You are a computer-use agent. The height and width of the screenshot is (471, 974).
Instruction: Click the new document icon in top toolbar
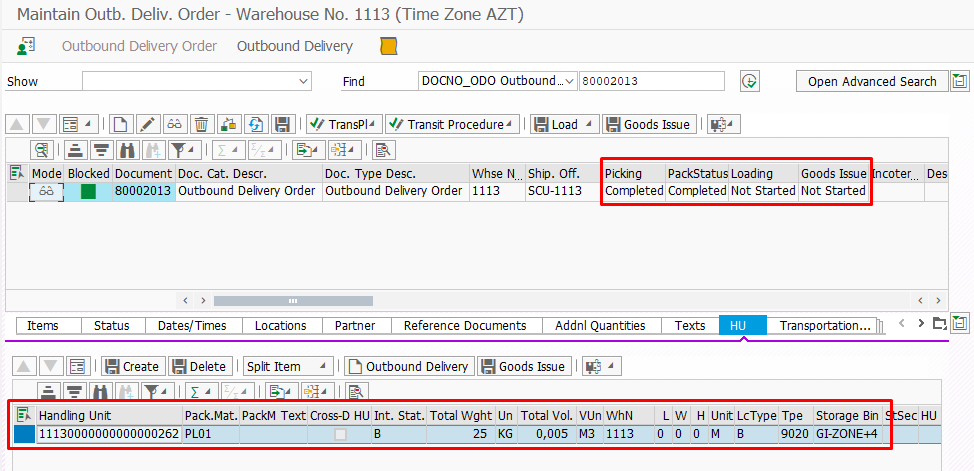[120, 125]
